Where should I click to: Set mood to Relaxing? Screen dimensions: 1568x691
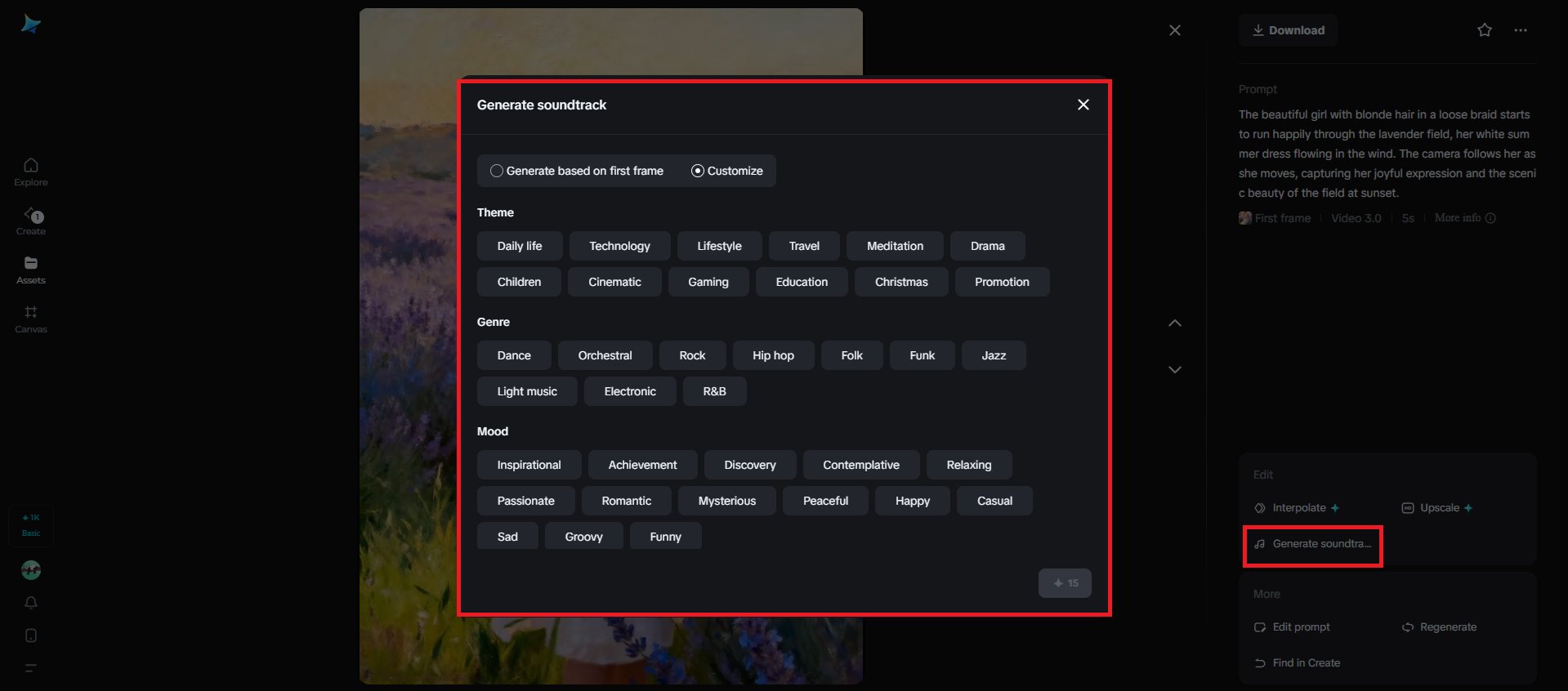point(969,465)
